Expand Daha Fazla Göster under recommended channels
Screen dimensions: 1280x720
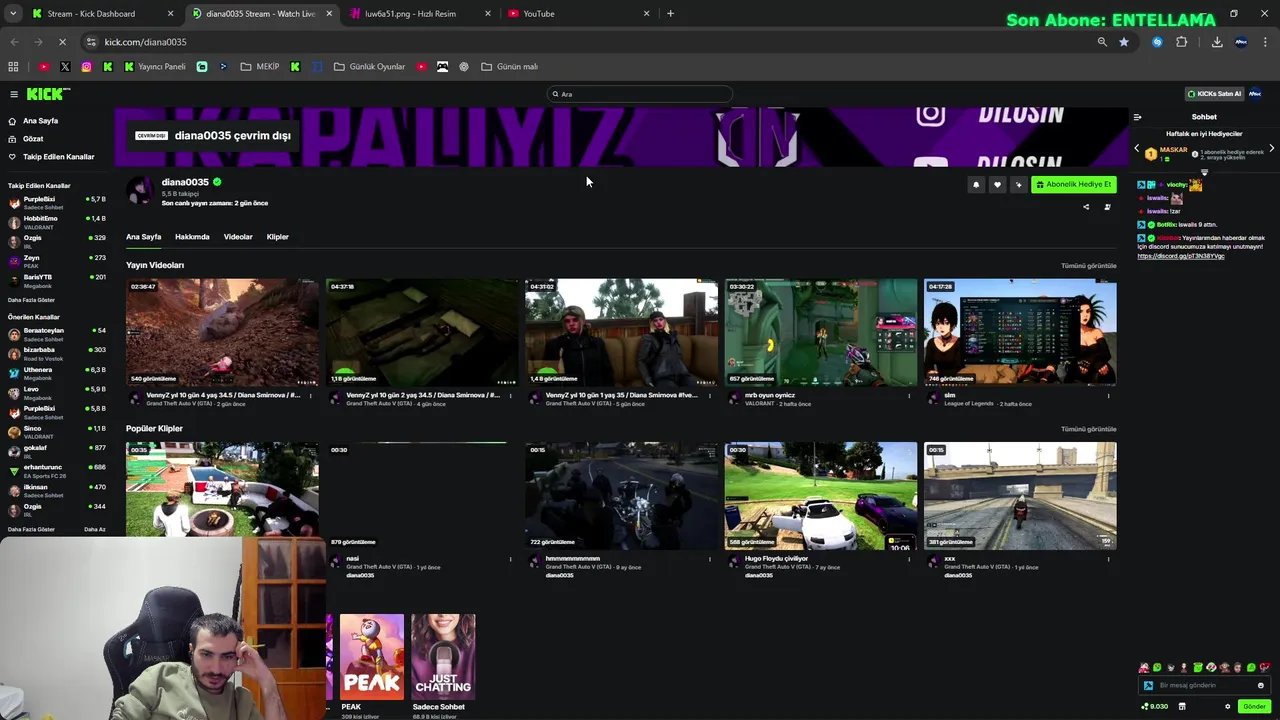point(31,529)
